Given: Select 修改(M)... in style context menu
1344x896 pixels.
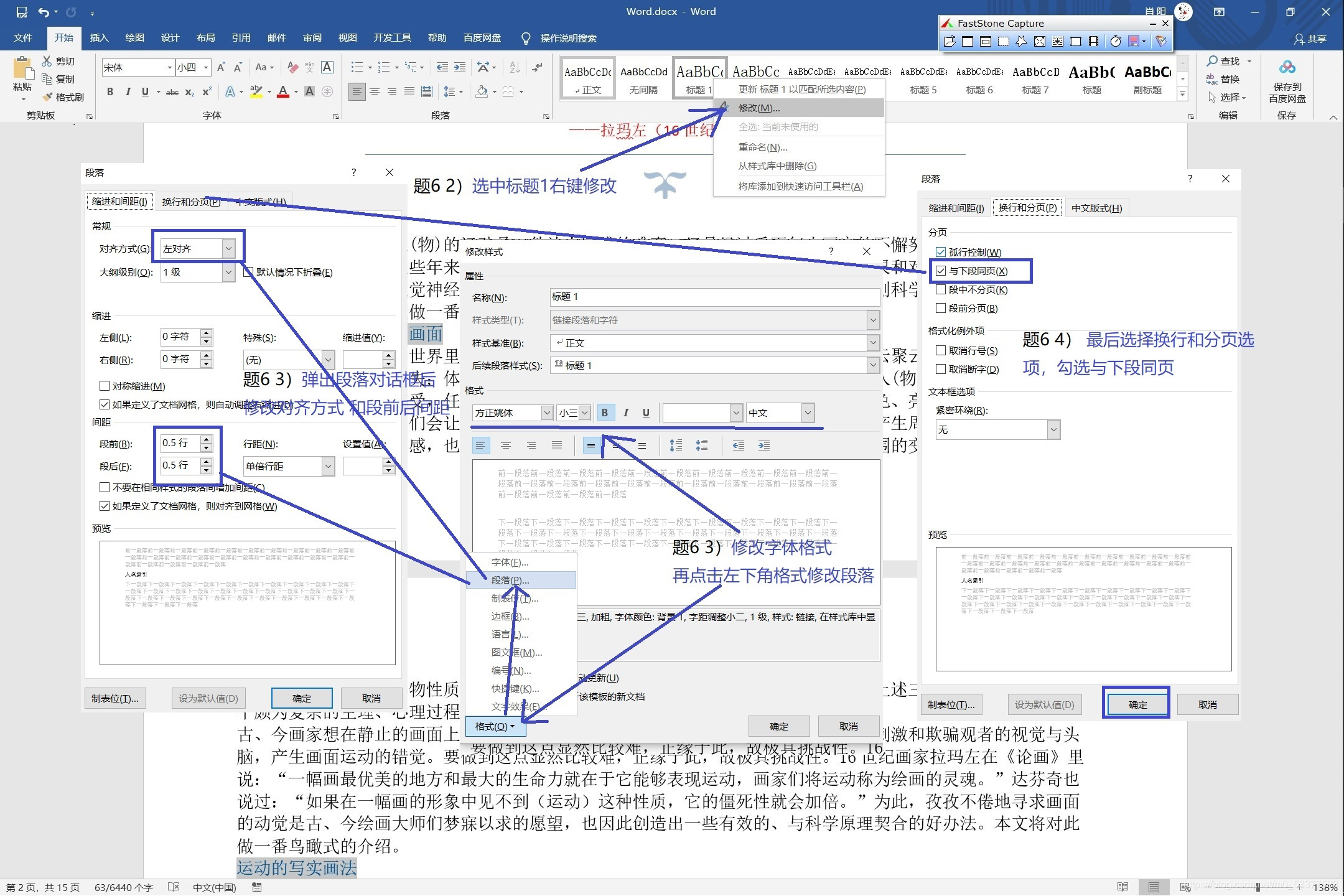Looking at the screenshot, I should (x=800, y=108).
